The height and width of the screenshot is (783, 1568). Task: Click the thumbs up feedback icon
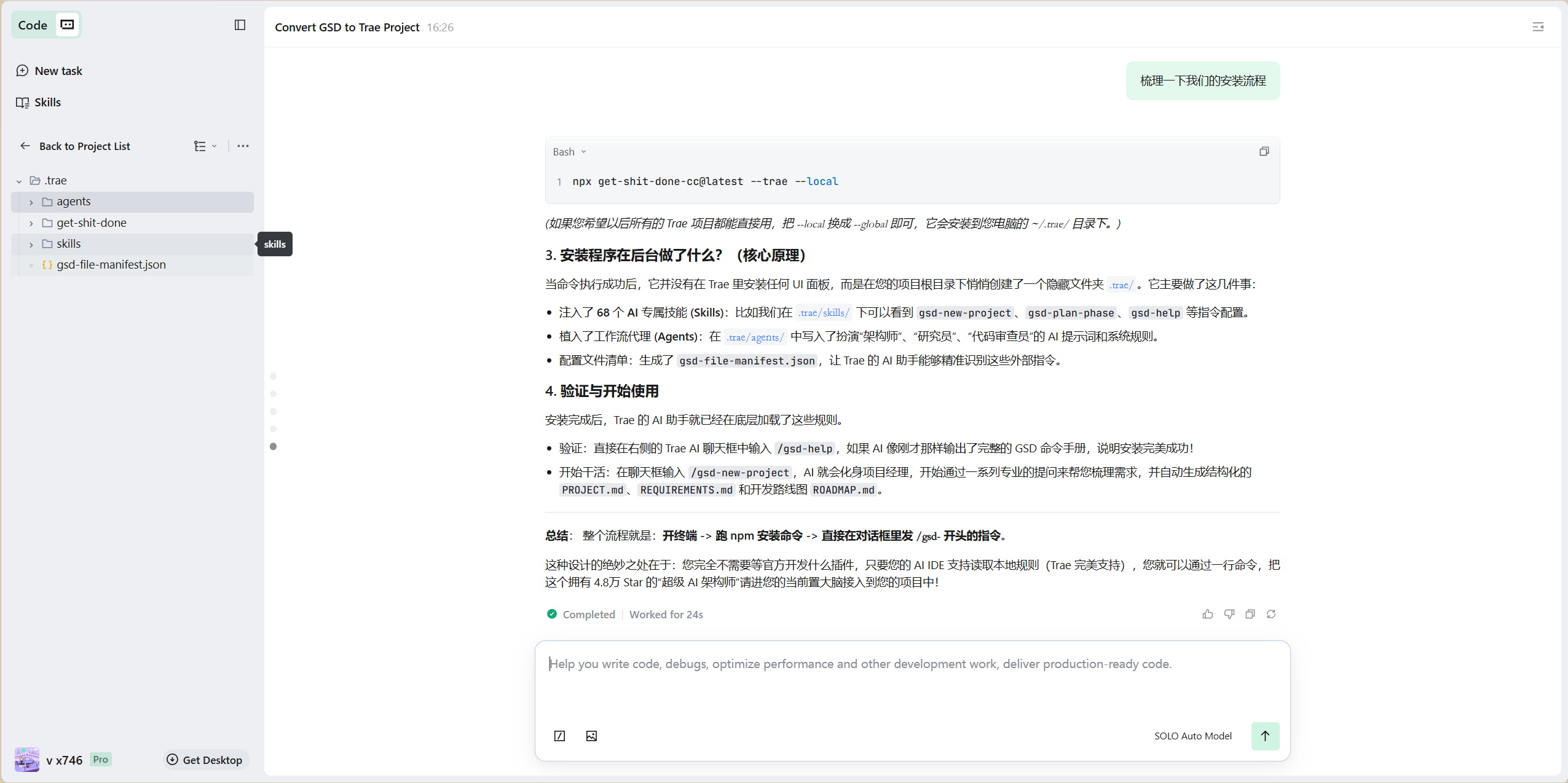coord(1207,614)
